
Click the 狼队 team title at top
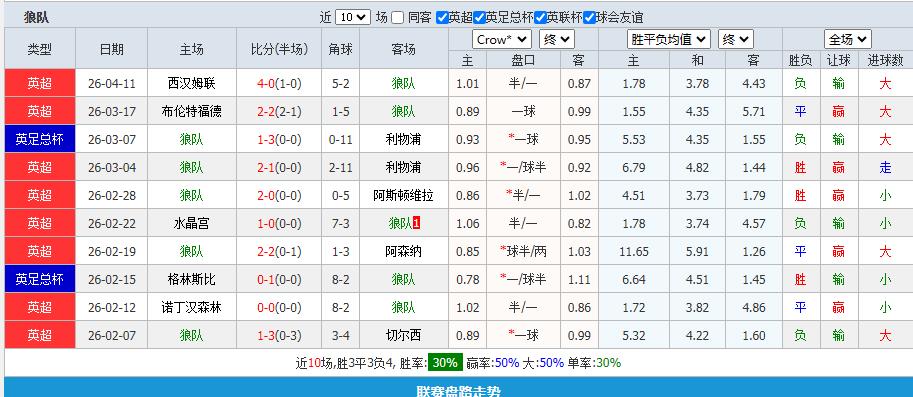click(x=36, y=17)
